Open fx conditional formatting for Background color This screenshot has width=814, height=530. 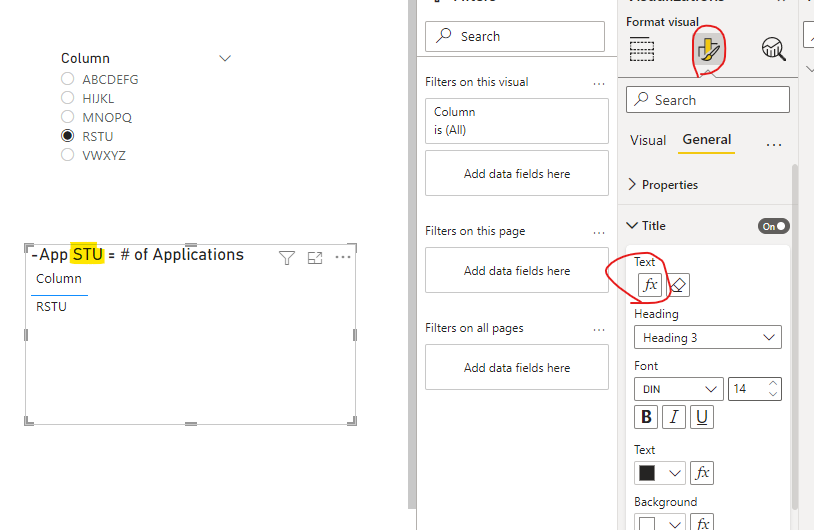702,522
